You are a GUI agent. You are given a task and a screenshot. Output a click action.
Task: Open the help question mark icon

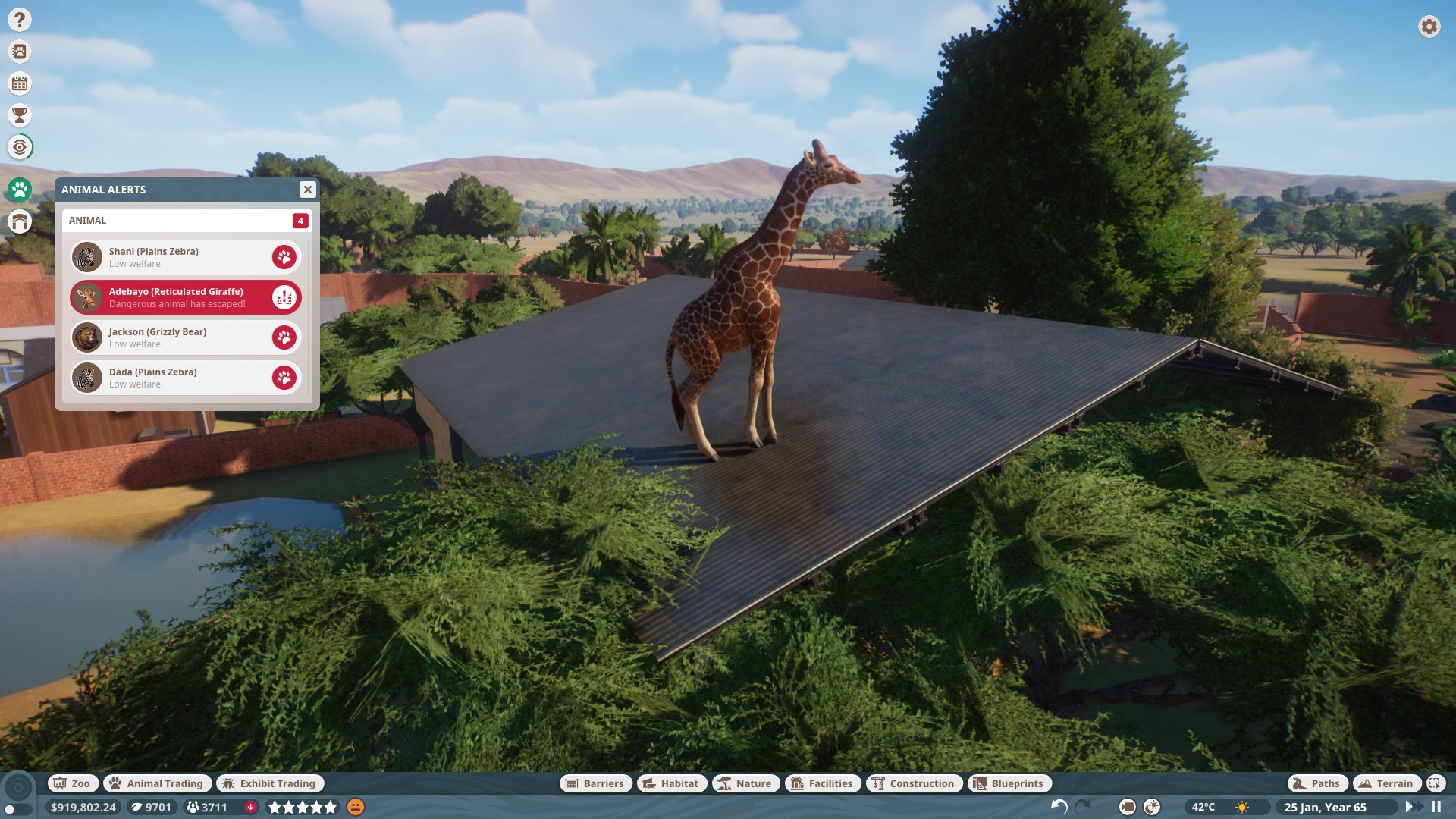20,20
